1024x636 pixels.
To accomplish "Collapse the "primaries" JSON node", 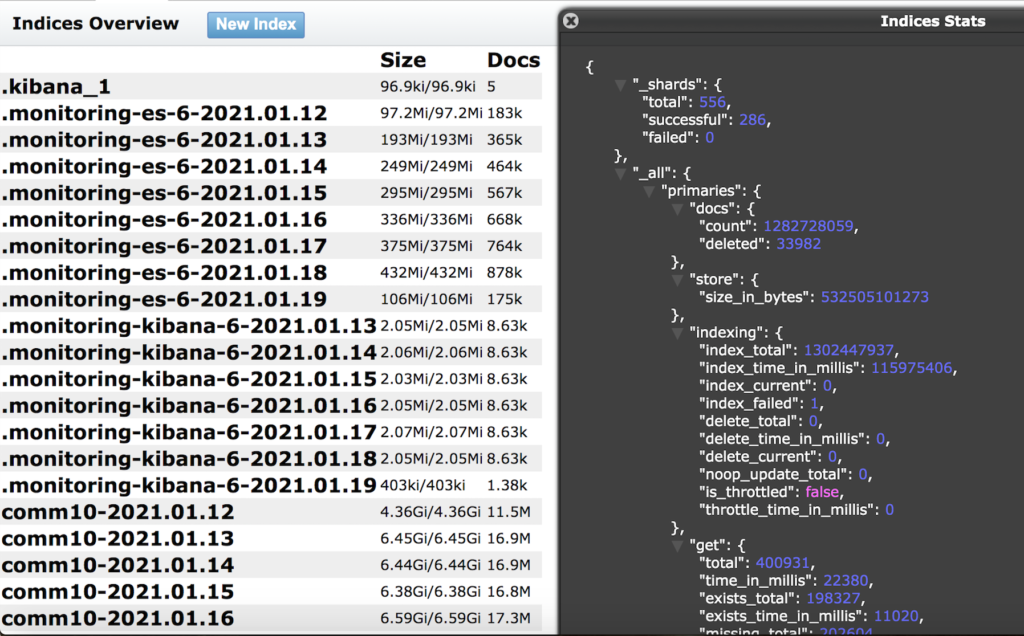I will (649, 191).
